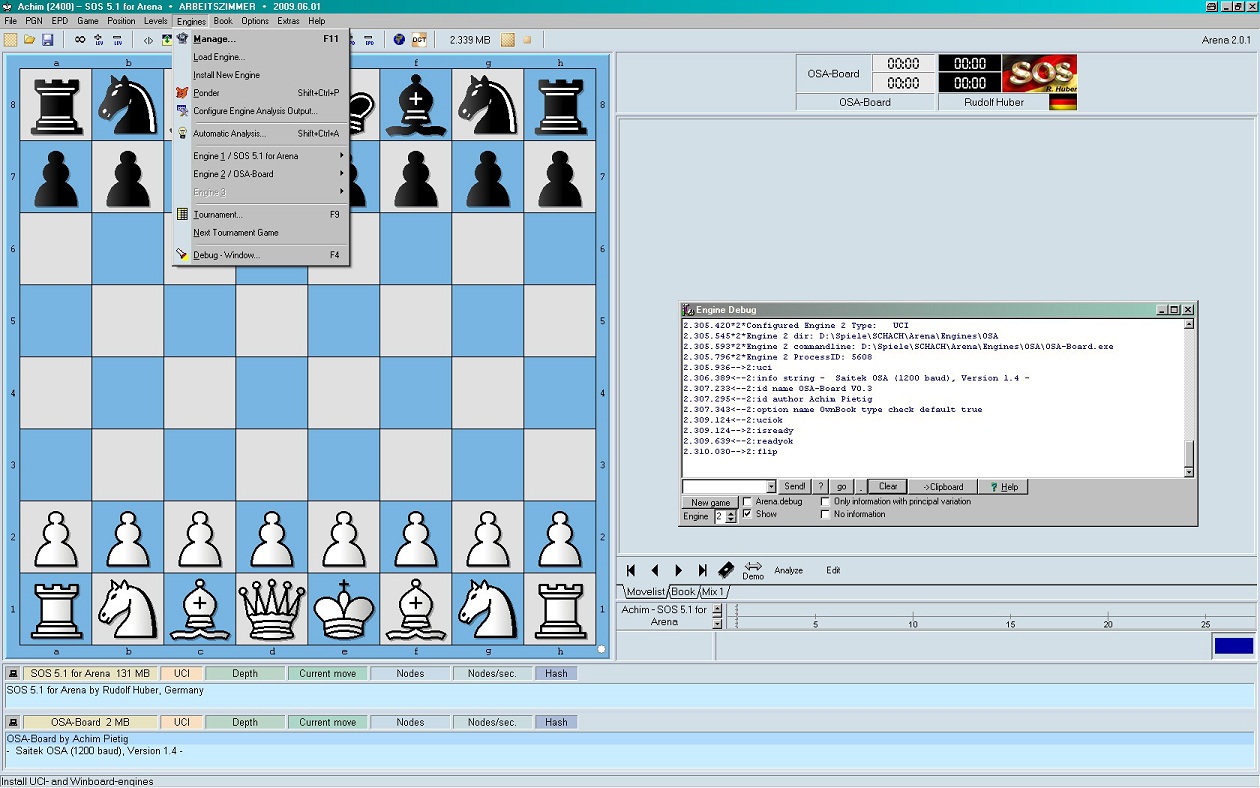Click the SOS engine logo
This screenshot has width=1260, height=788.
pos(1039,73)
